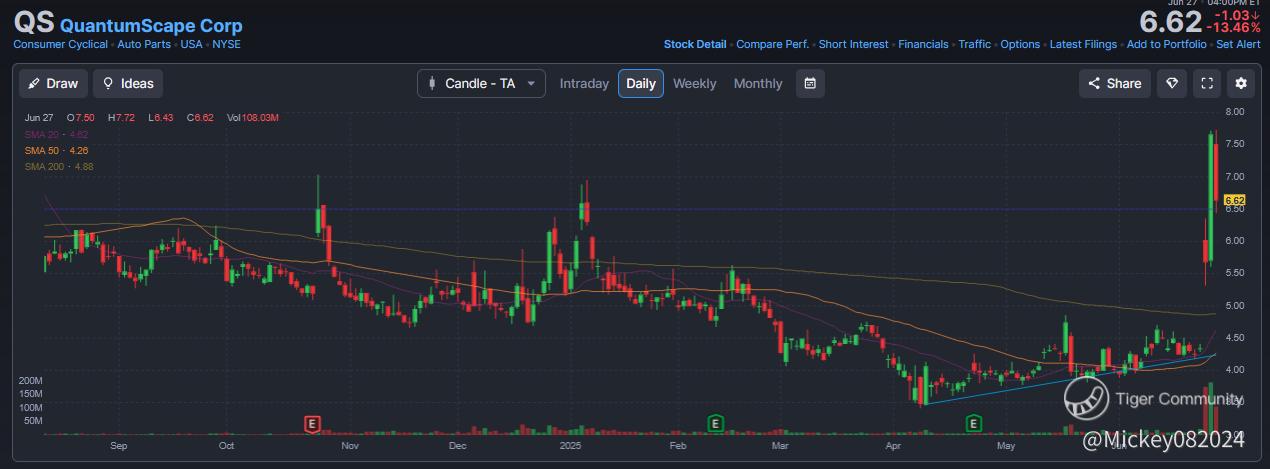Switch chart to Intraday timeframe
This screenshot has width=1270, height=469.
584,84
